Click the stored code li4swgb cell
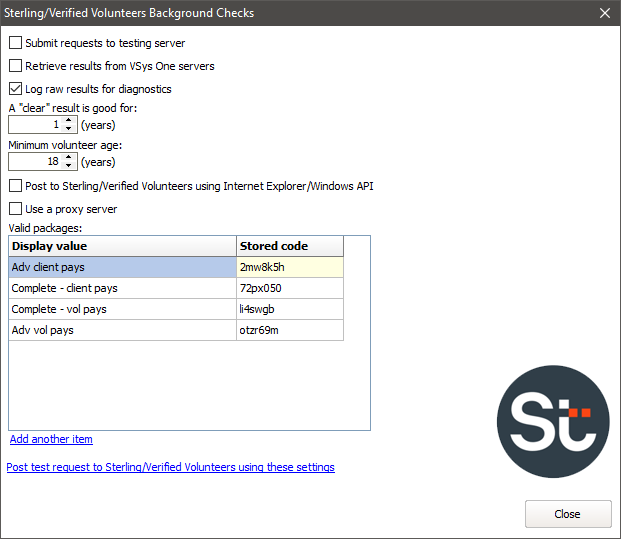 coord(289,309)
